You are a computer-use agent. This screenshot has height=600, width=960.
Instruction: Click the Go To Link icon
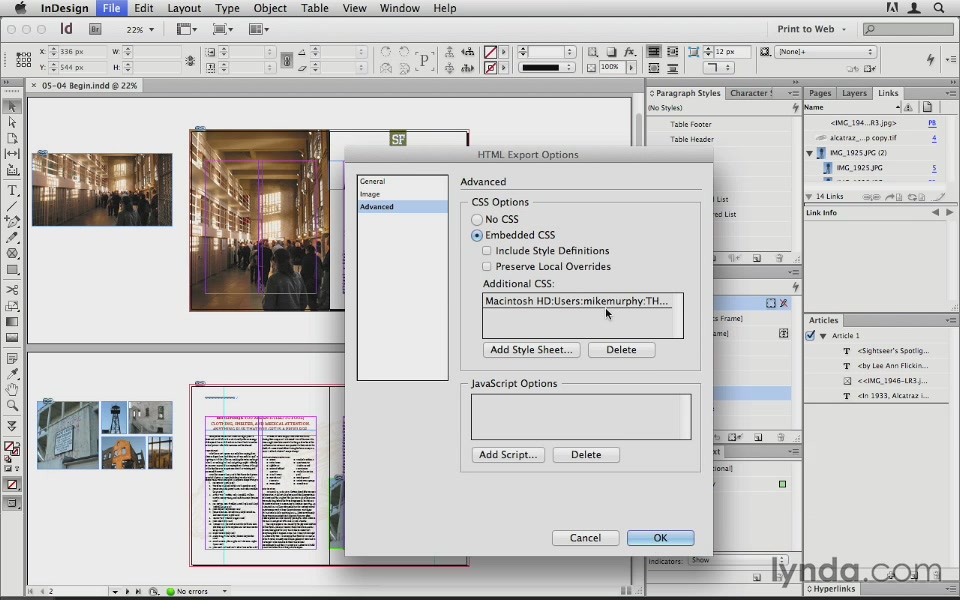(x=891, y=197)
